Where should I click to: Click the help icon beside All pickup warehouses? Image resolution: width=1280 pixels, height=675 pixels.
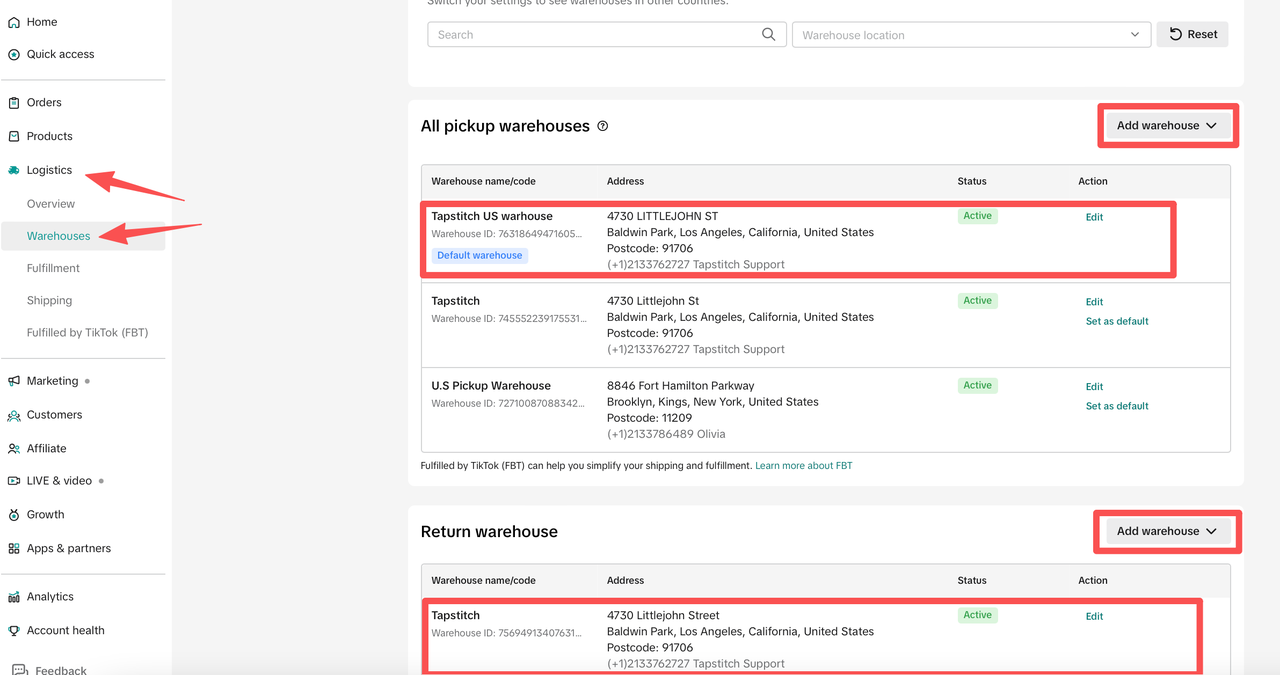(603, 126)
